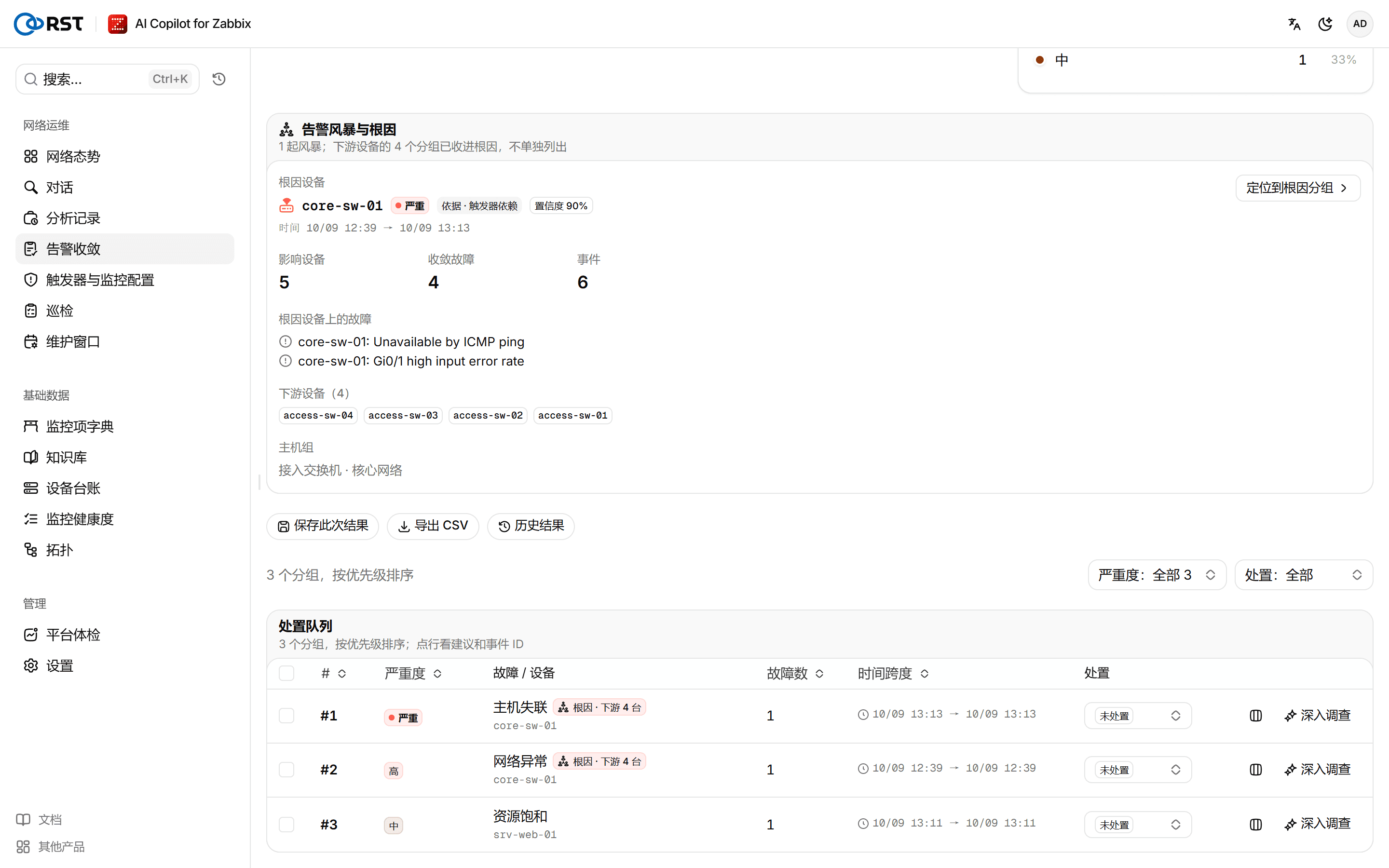Click 深入调查 for srv-web-01 row
Image resolution: width=1389 pixels, height=868 pixels.
pyautogui.click(x=1317, y=824)
